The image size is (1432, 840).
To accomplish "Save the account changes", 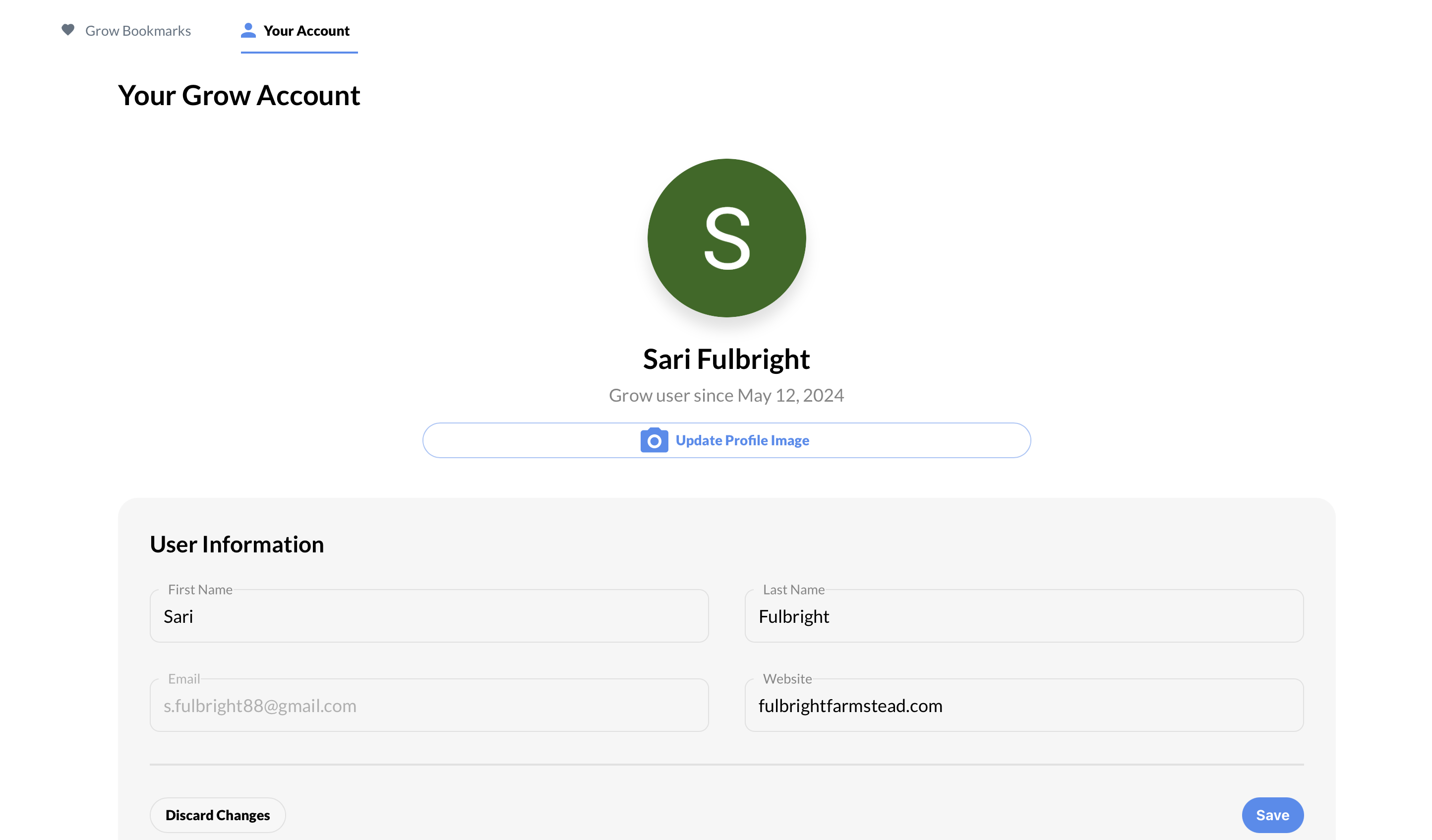I will click(1272, 815).
